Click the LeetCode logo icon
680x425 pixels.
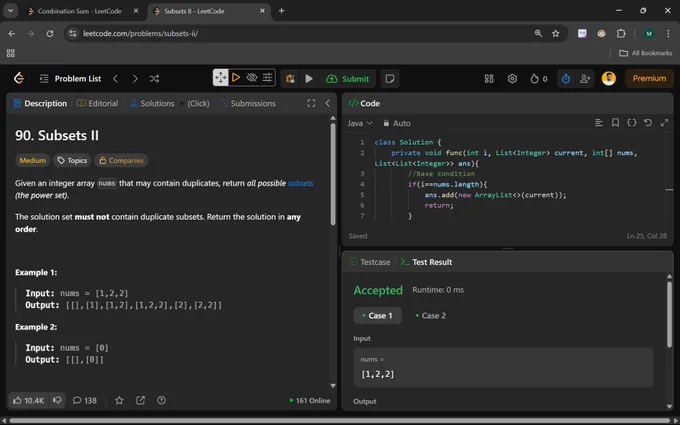(19, 78)
